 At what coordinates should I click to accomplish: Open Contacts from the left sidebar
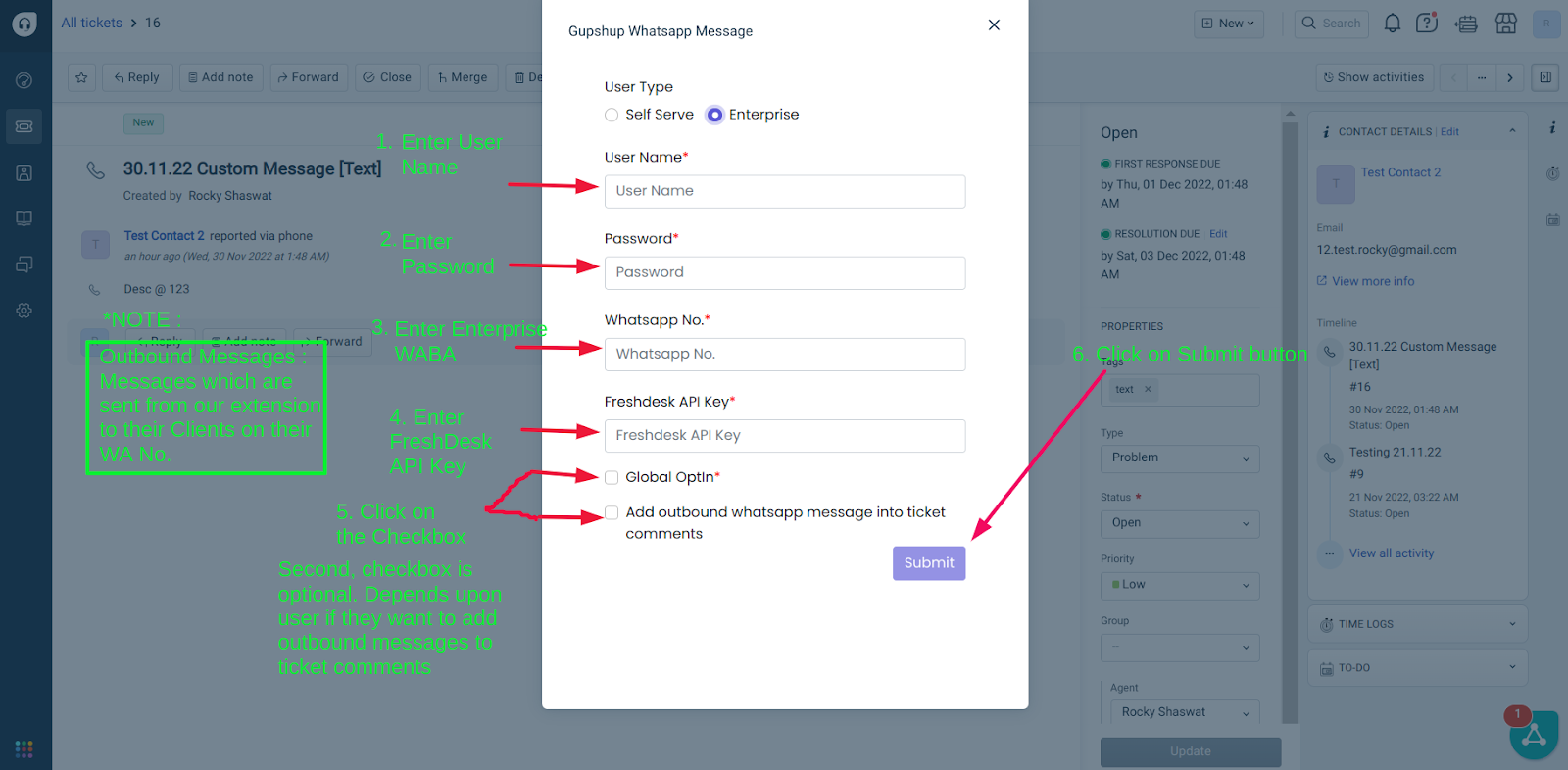(24, 171)
